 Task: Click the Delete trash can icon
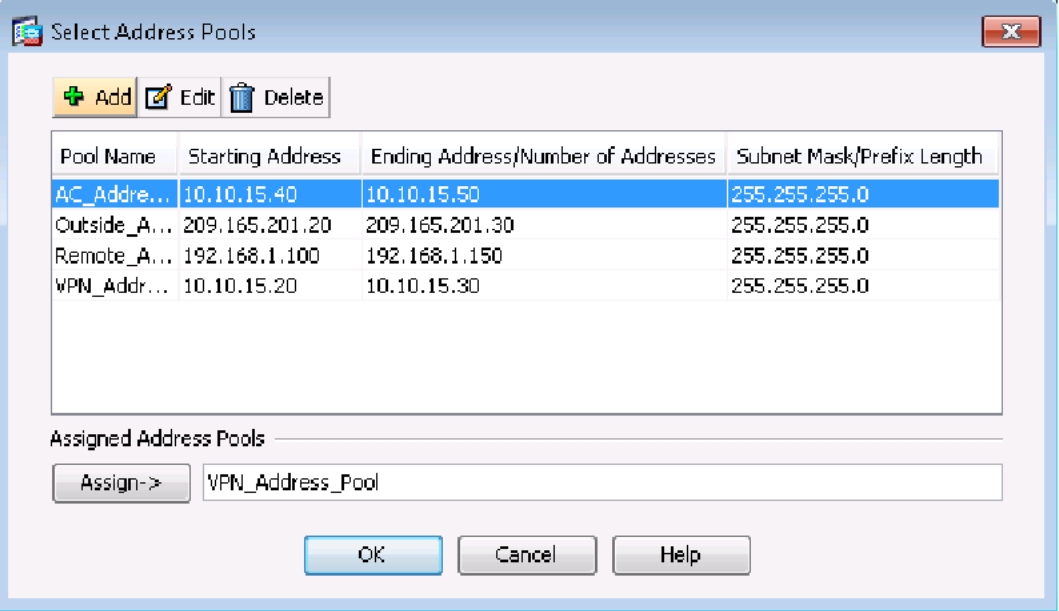coord(242,97)
